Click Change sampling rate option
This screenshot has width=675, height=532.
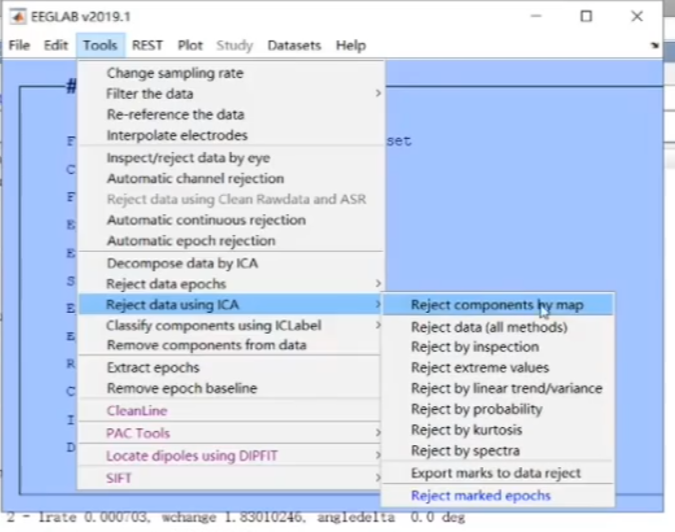click(x=174, y=72)
